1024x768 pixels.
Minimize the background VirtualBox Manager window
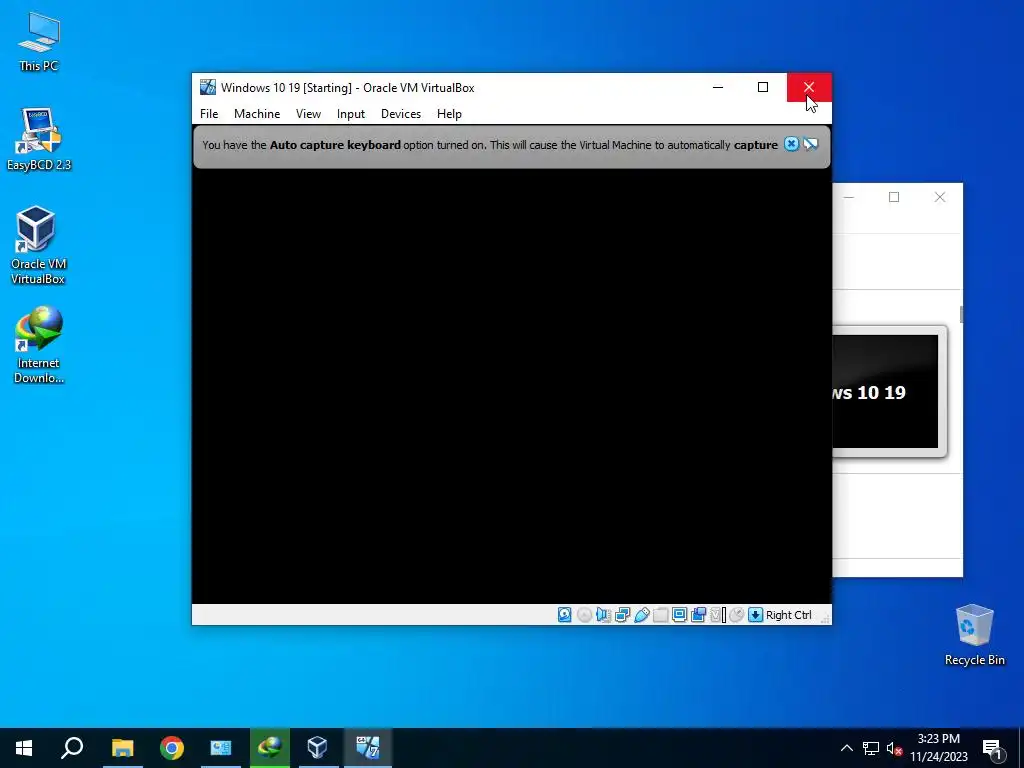(x=849, y=197)
